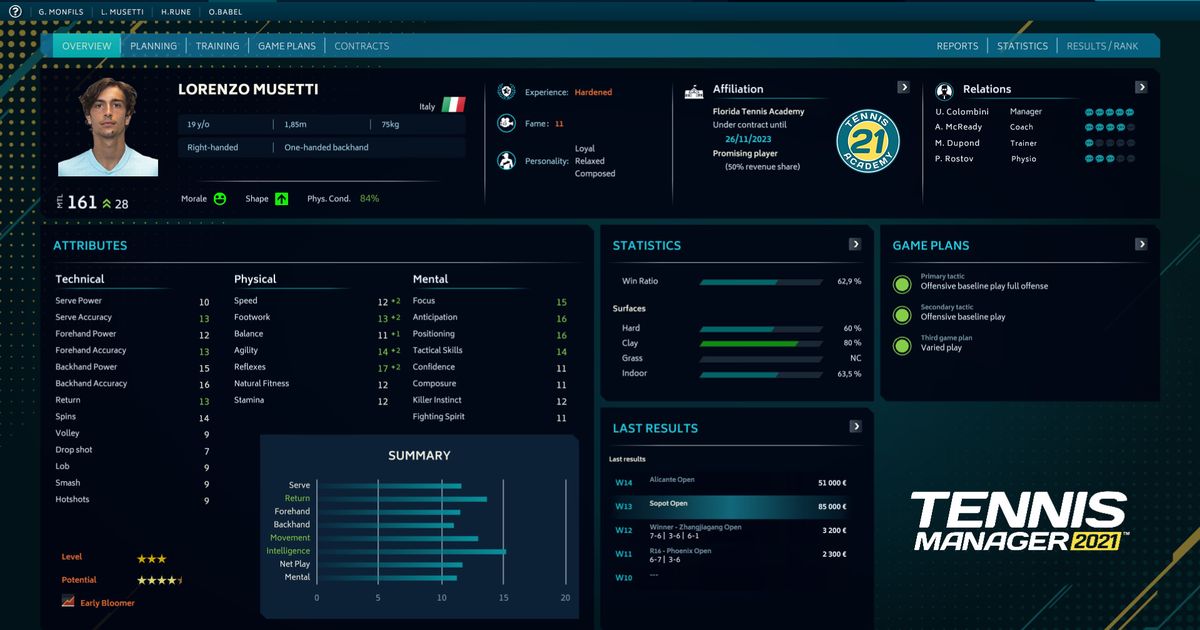Click Florida Tennis Academy name
Image resolution: width=1200 pixels, height=630 pixels.
pos(758,112)
